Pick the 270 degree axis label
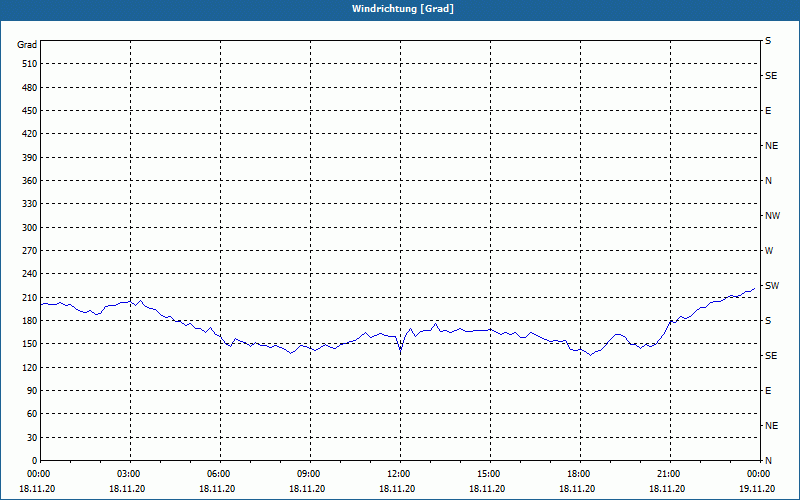The width and height of the screenshot is (800, 500). click(x=29, y=251)
